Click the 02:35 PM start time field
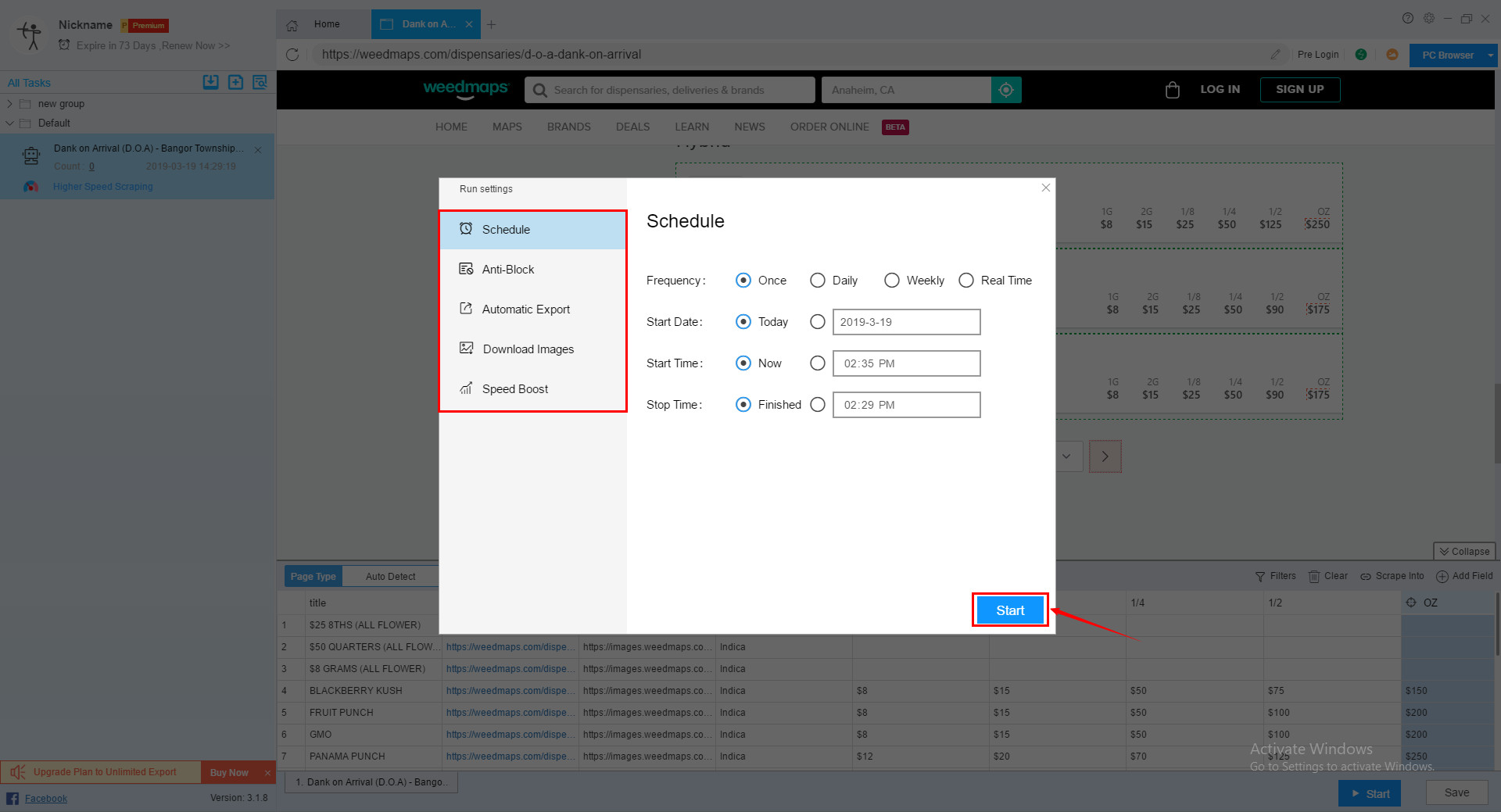Screen dimensions: 1501x812 click(906, 363)
